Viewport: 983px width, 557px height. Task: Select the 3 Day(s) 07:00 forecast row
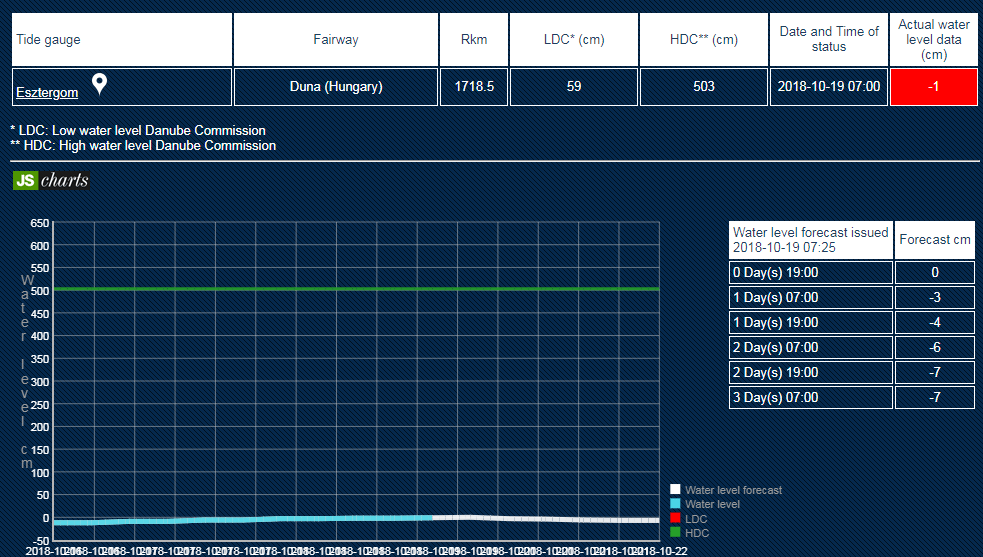point(811,397)
